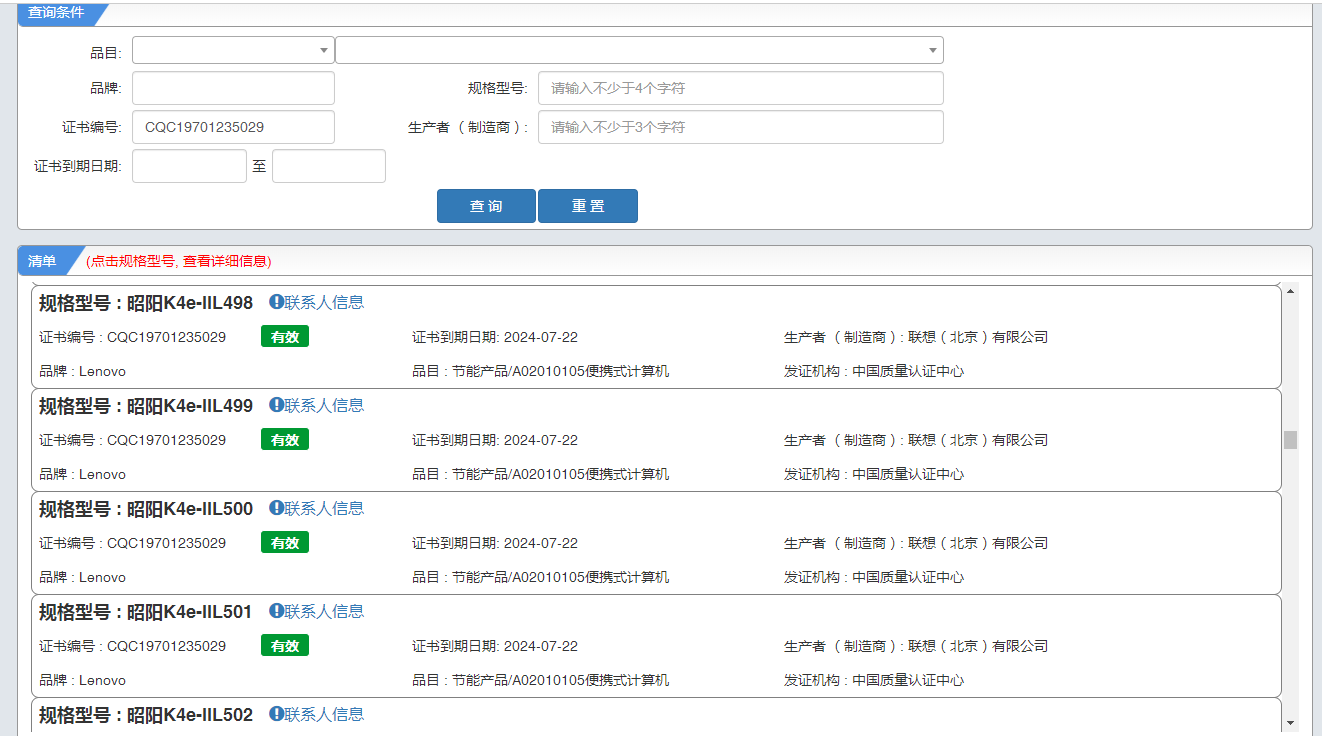This screenshot has height=736, width=1322.
Task: Click 品目 节能产品 text in IIL501 card
Action: (x=541, y=680)
